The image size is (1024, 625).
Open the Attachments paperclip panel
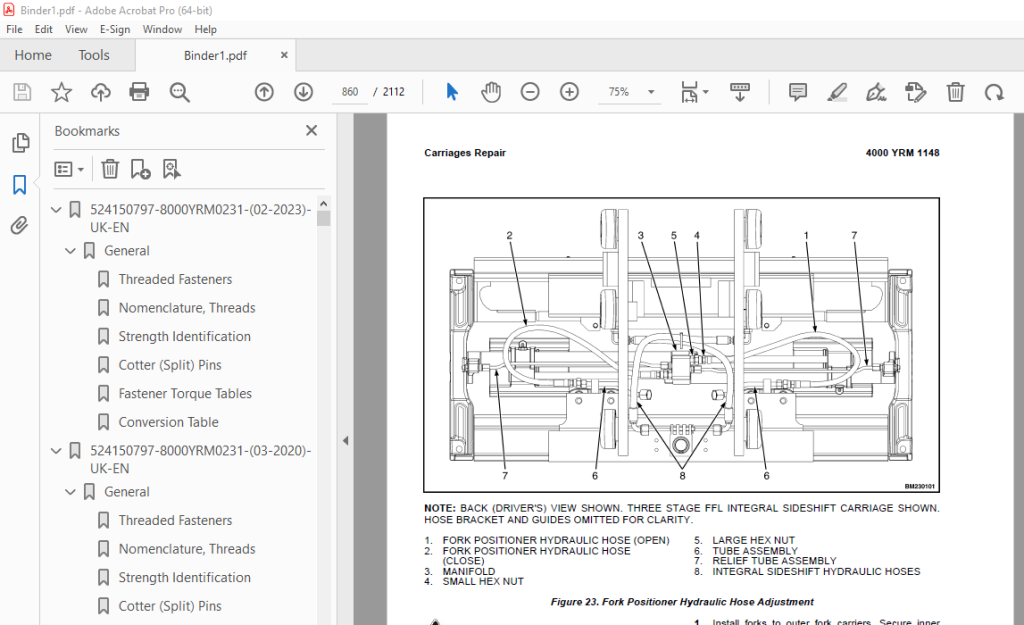20,225
